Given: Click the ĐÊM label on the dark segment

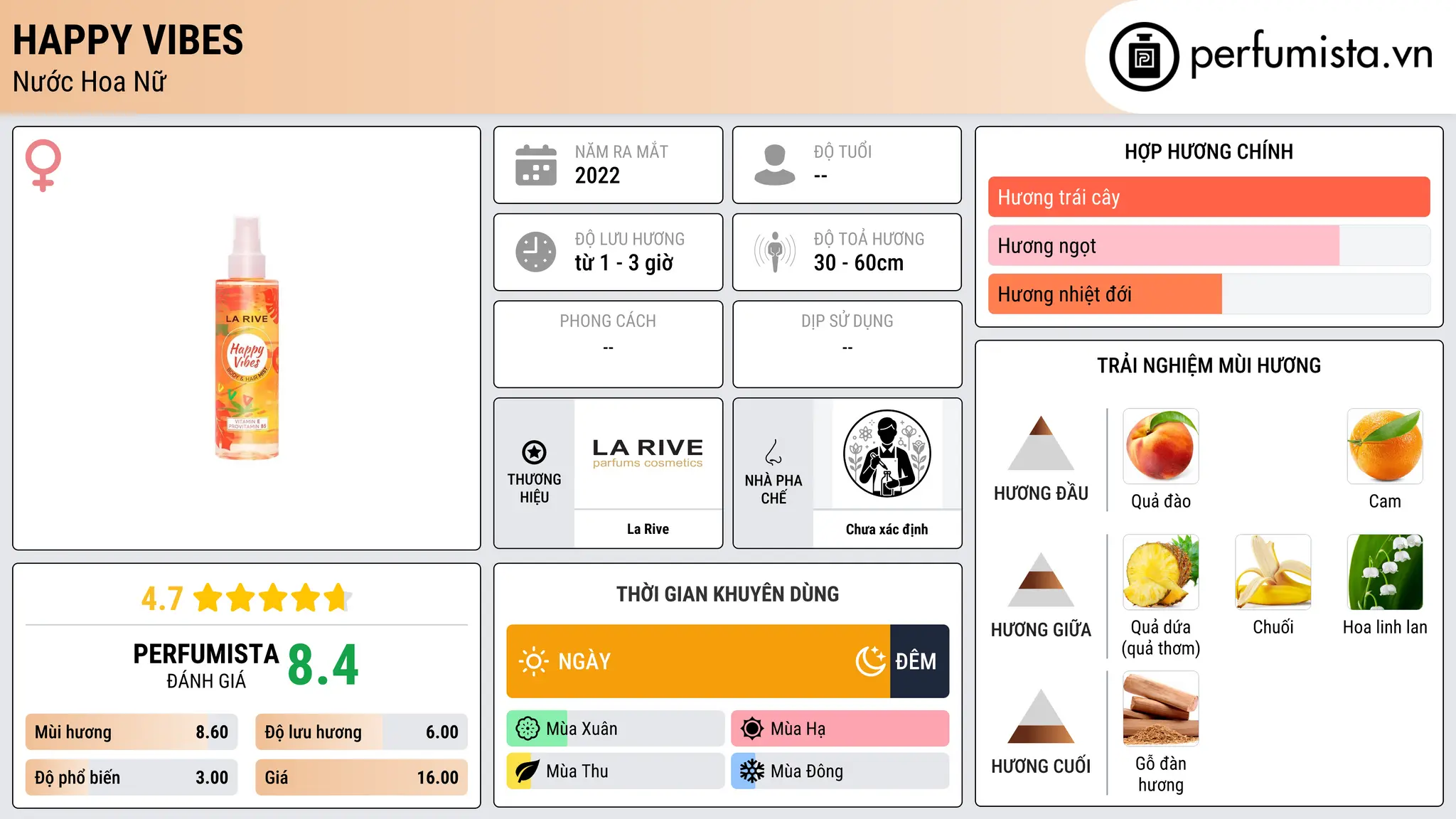Looking at the screenshot, I should point(916,661).
